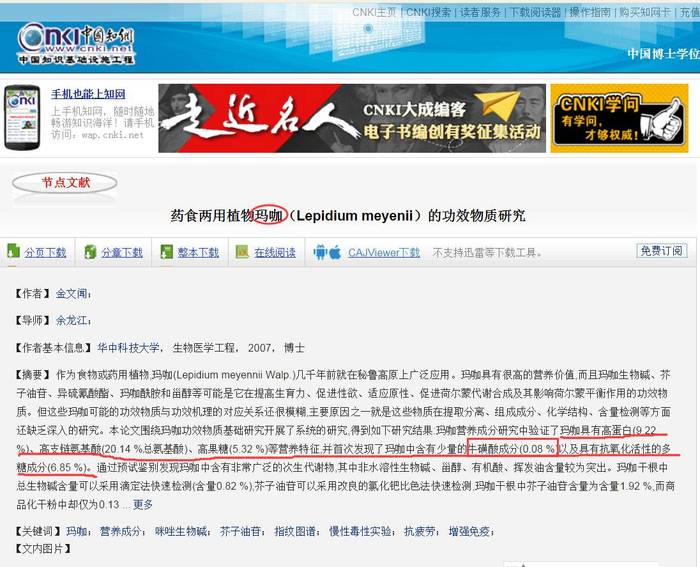Open 手机也能上知网 link
The width and height of the screenshot is (700, 567).
coord(88,94)
